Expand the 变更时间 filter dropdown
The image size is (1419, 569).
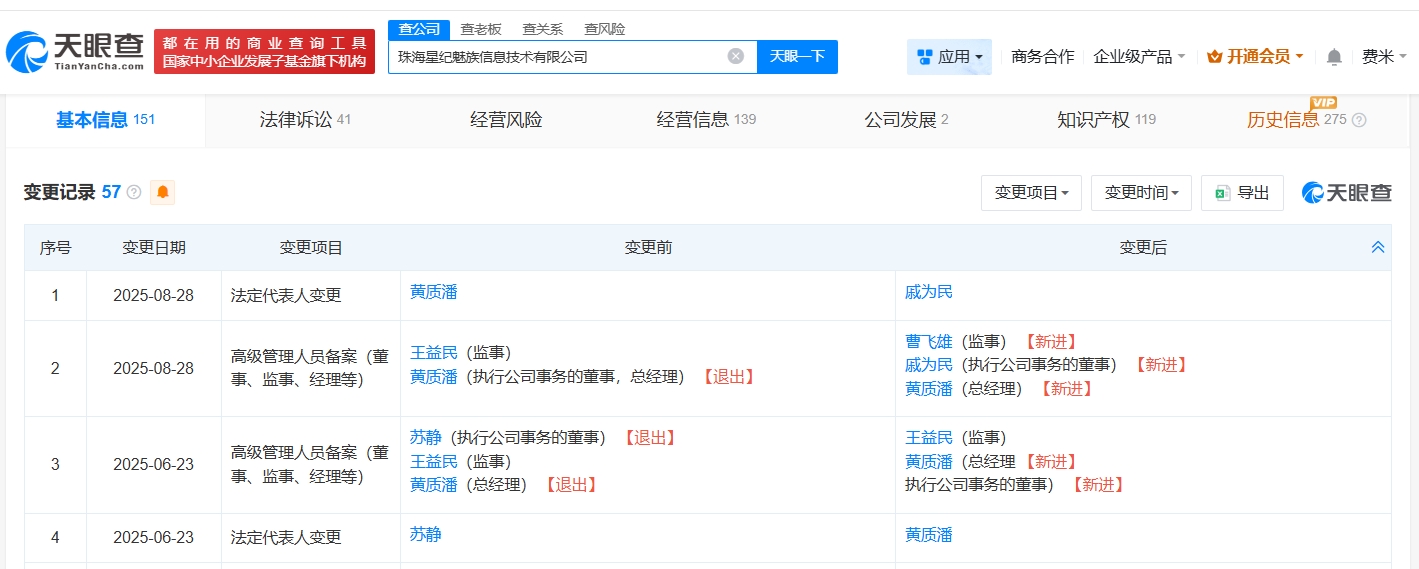point(1141,193)
